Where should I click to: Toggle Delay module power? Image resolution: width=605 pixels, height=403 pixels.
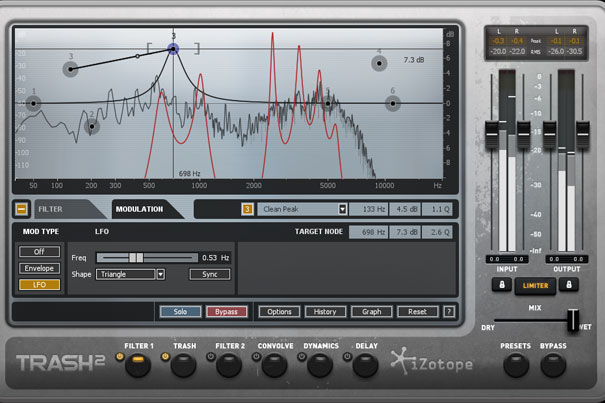pyautogui.click(x=347, y=356)
